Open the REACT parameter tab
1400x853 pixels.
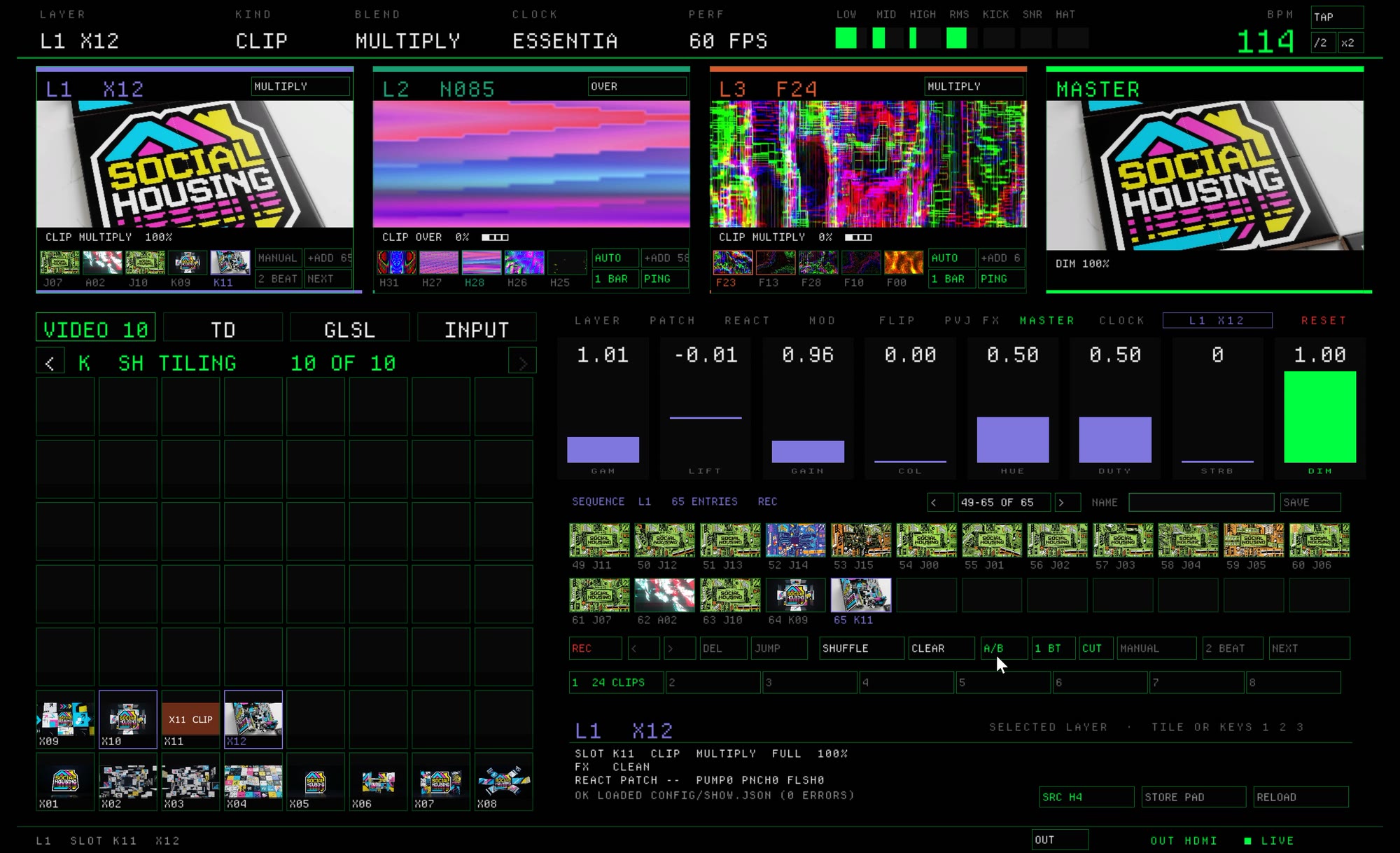tap(747, 320)
